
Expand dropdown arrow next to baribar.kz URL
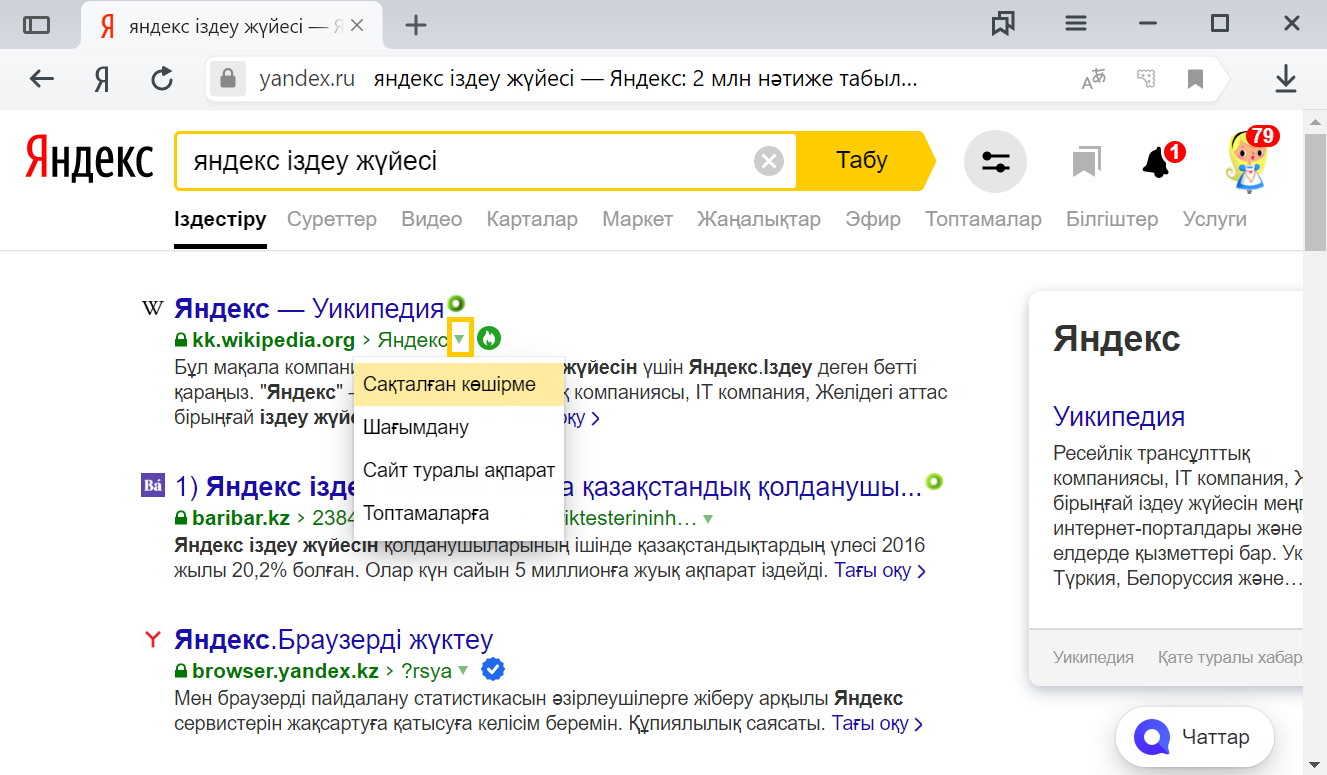tap(708, 518)
